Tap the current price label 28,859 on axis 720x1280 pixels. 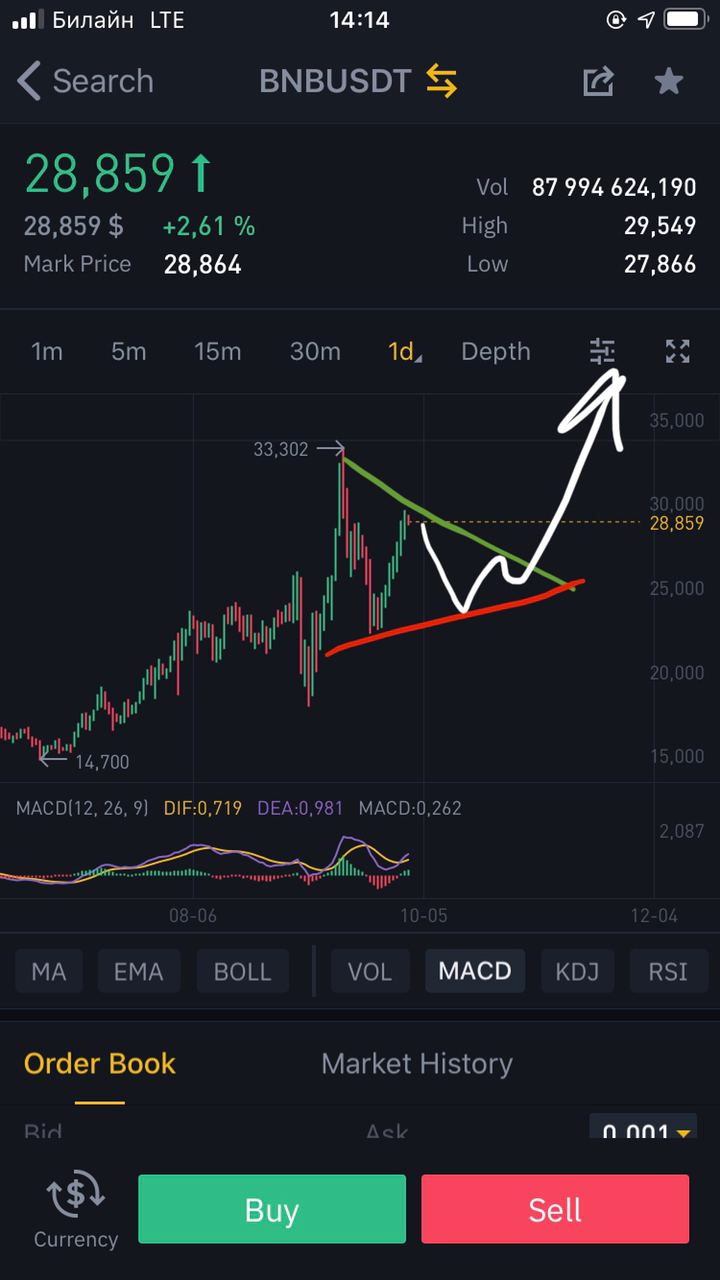click(x=677, y=523)
